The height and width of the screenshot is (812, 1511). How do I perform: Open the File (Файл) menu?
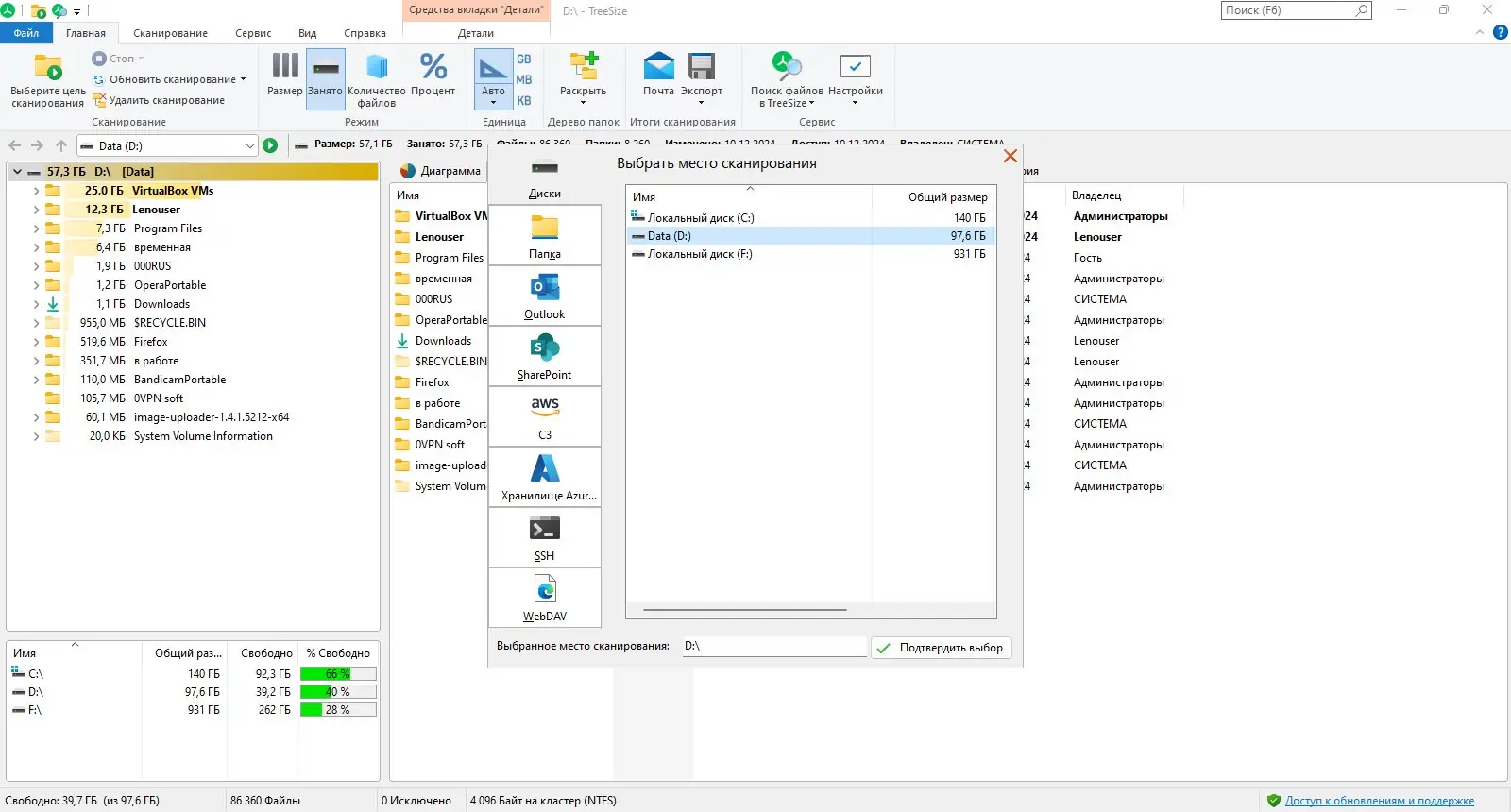tap(26, 33)
